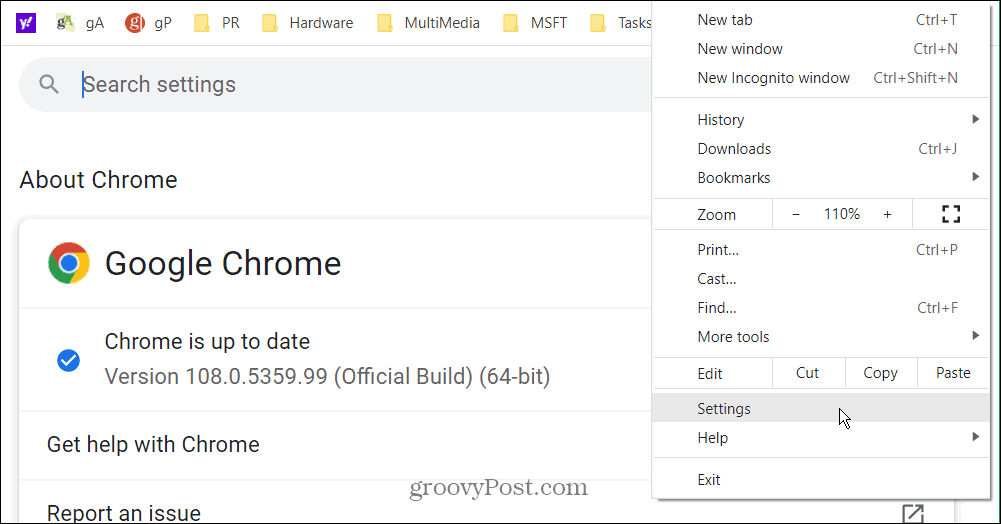Open the PR bookmarks folder
The height and width of the screenshot is (524, 1001).
(217, 23)
